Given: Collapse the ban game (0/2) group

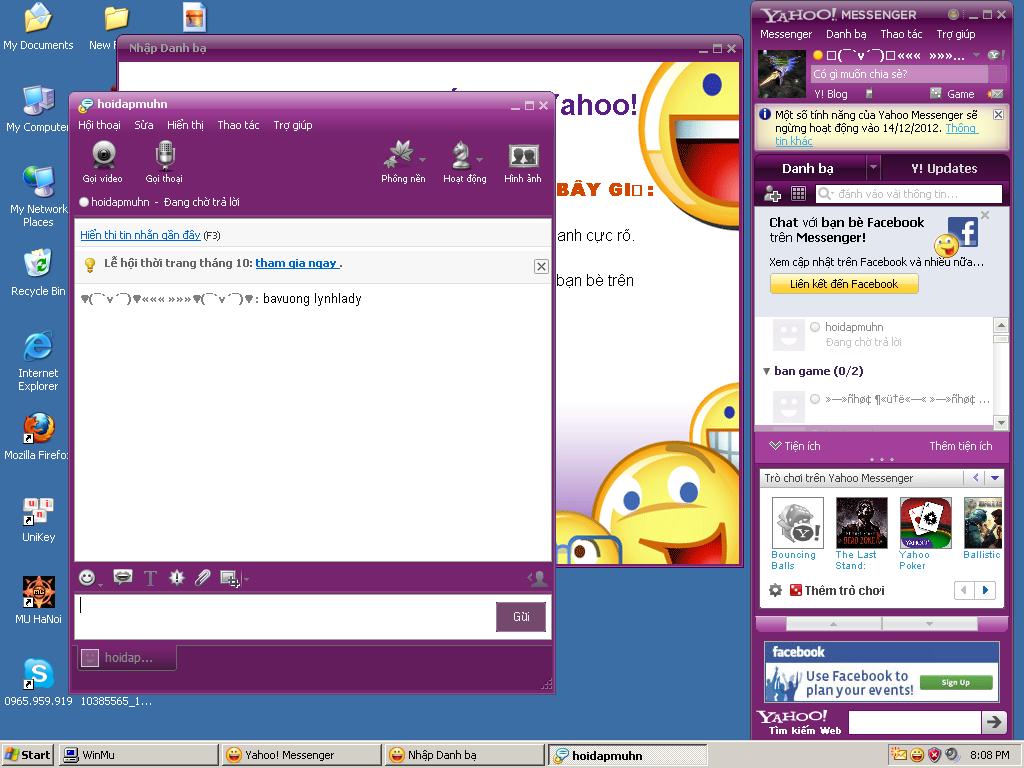Looking at the screenshot, I should (767, 371).
